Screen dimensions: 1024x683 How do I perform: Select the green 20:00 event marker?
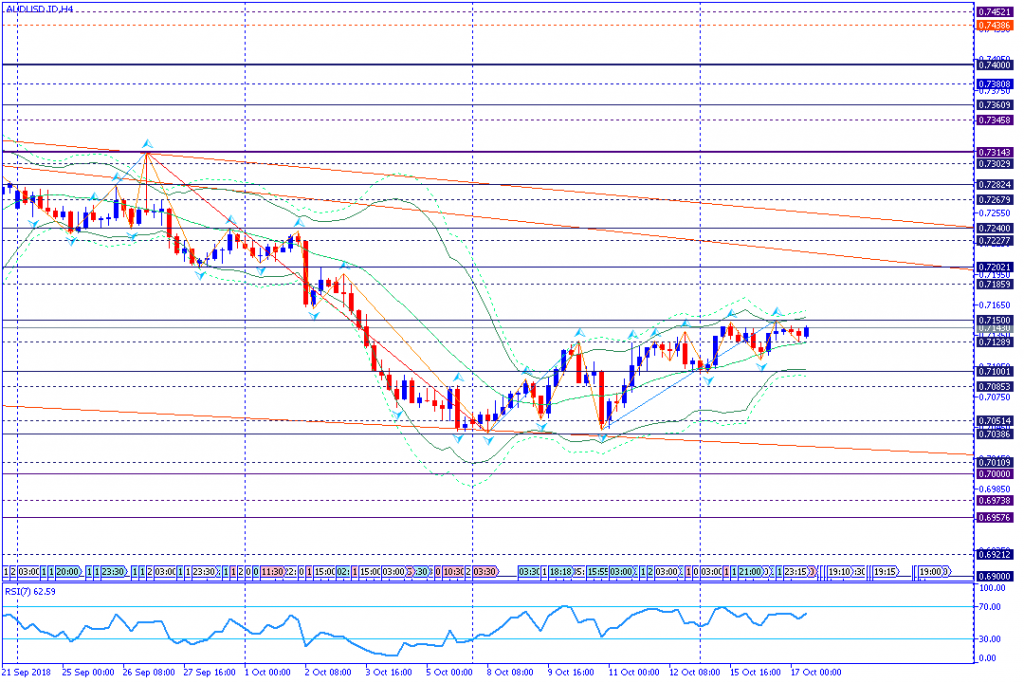point(66,571)
